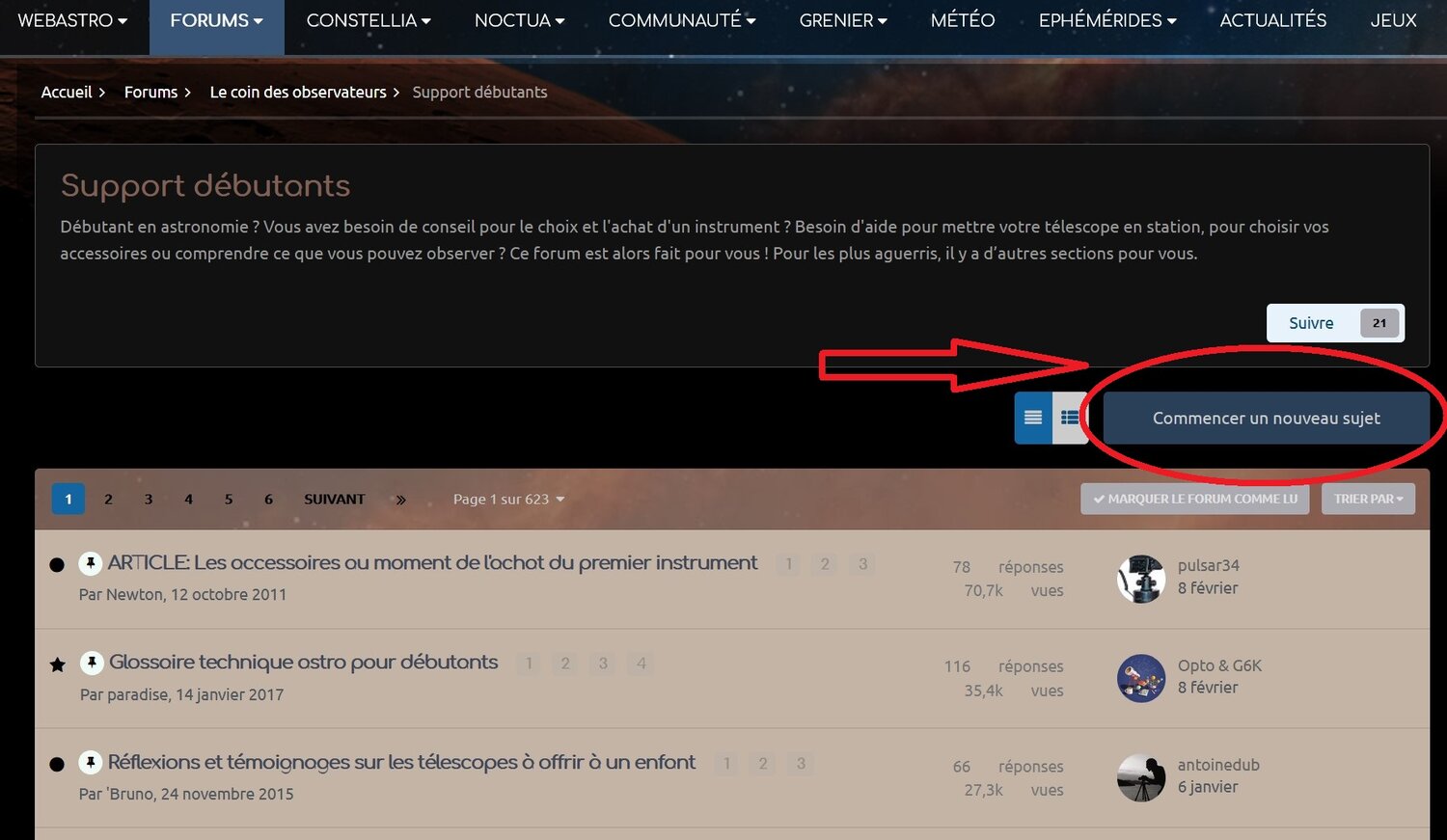Expand the 'Page 1 sur 623' page selector
Image resolution: width=1447 pixels, height=840 pixels.
[508, 499]
